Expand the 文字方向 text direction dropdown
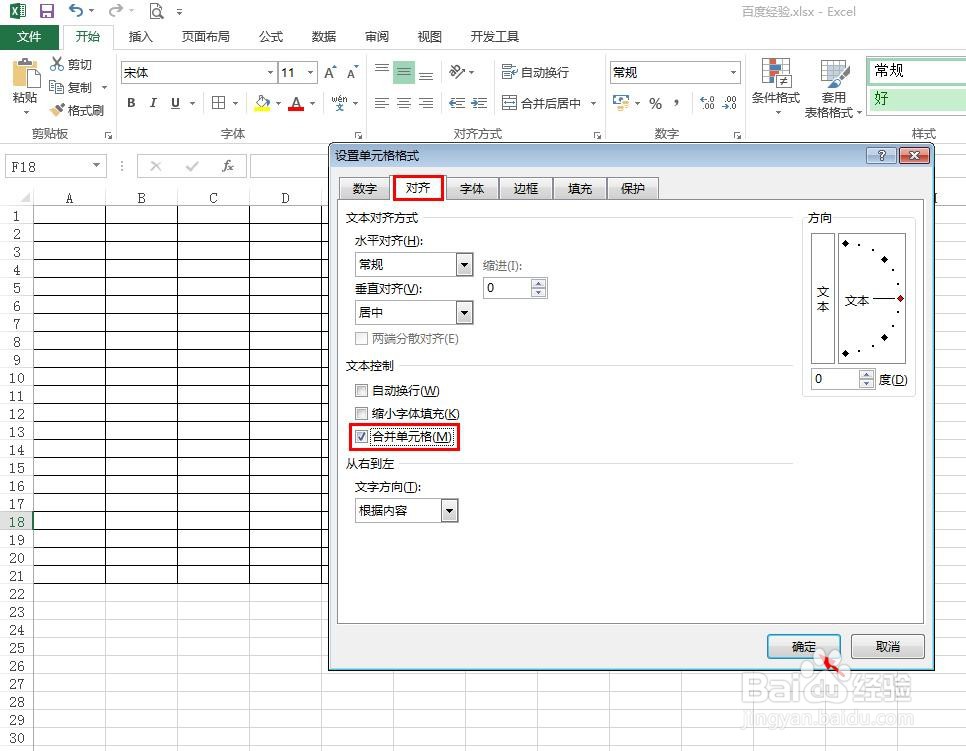 click(449, 510)
